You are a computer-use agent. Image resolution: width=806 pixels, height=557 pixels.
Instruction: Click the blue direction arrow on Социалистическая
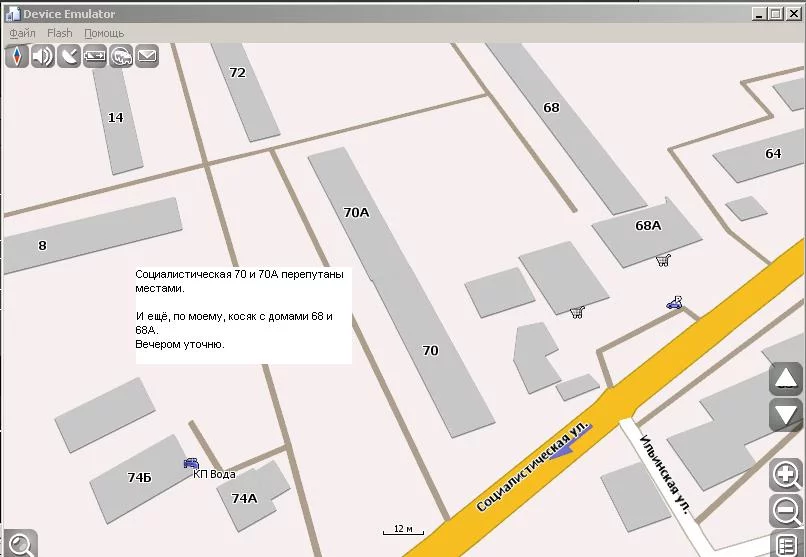571,439
